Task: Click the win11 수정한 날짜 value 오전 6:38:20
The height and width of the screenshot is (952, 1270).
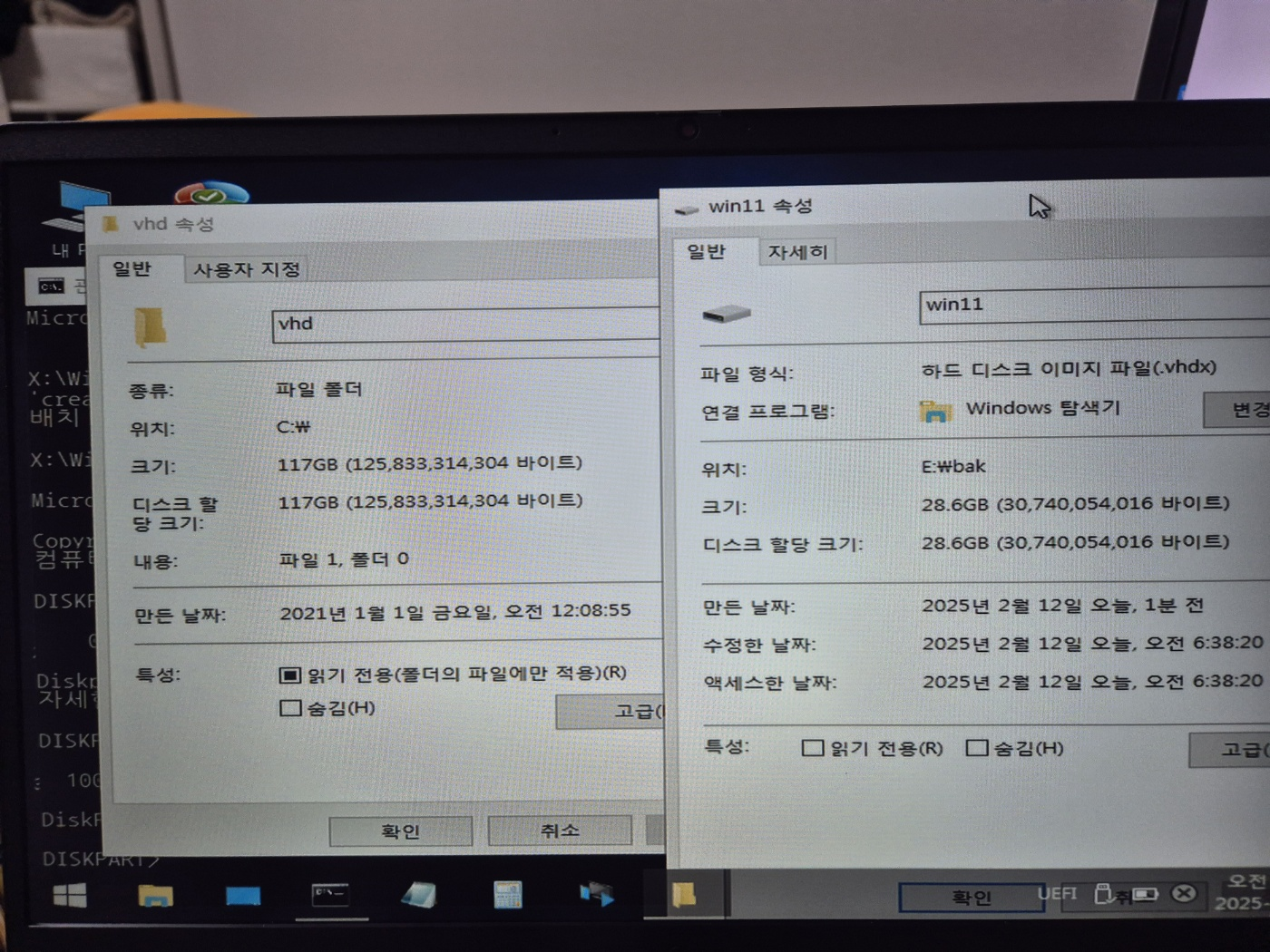Action: (x=1092, y=644)
